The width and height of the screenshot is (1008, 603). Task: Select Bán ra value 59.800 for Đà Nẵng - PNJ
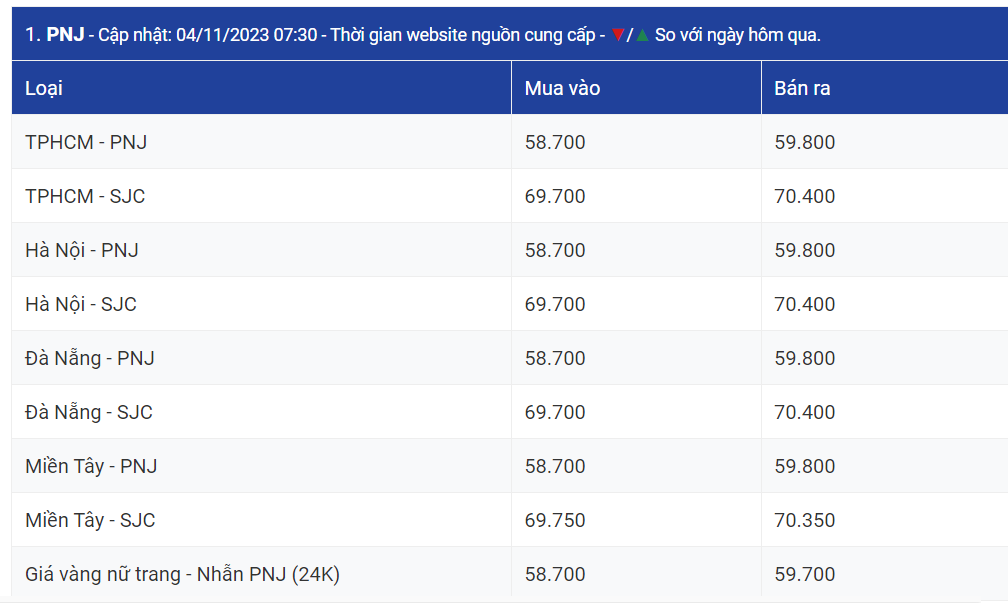(805, 358)
